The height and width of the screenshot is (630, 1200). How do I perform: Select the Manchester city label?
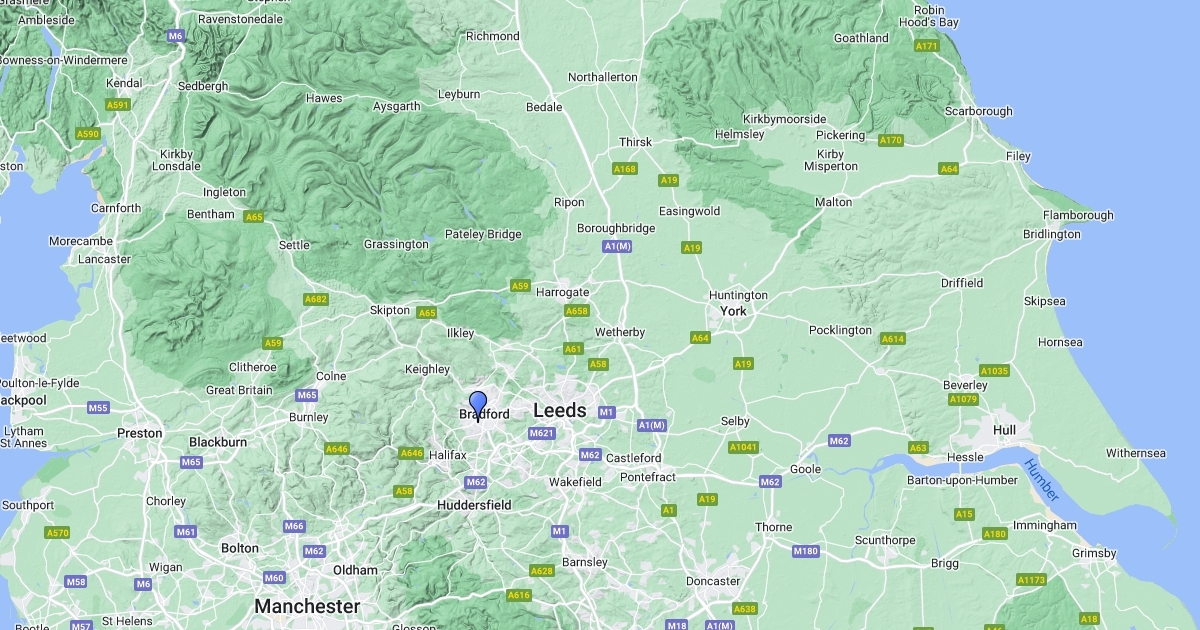[307, 606]
